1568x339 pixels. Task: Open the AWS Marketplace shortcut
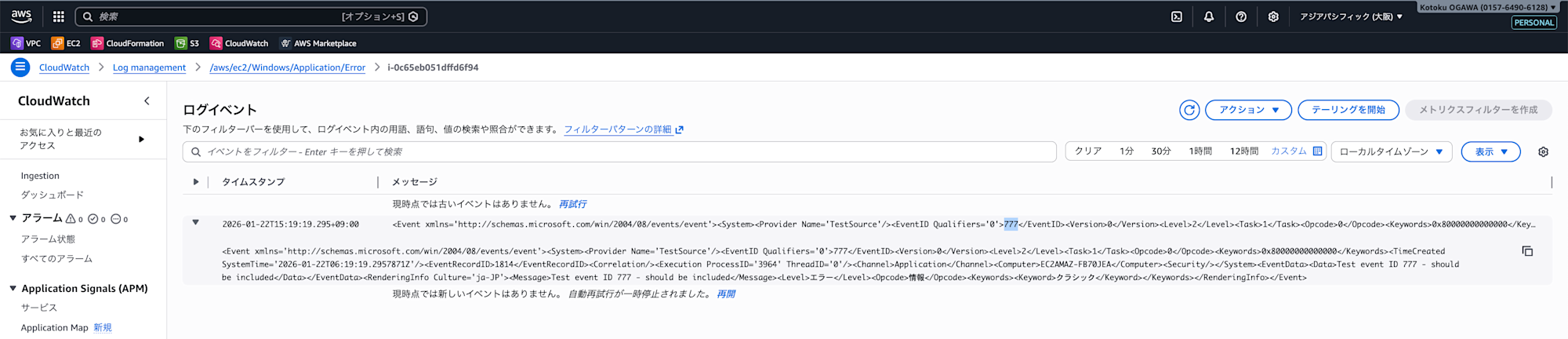point(318,43)
